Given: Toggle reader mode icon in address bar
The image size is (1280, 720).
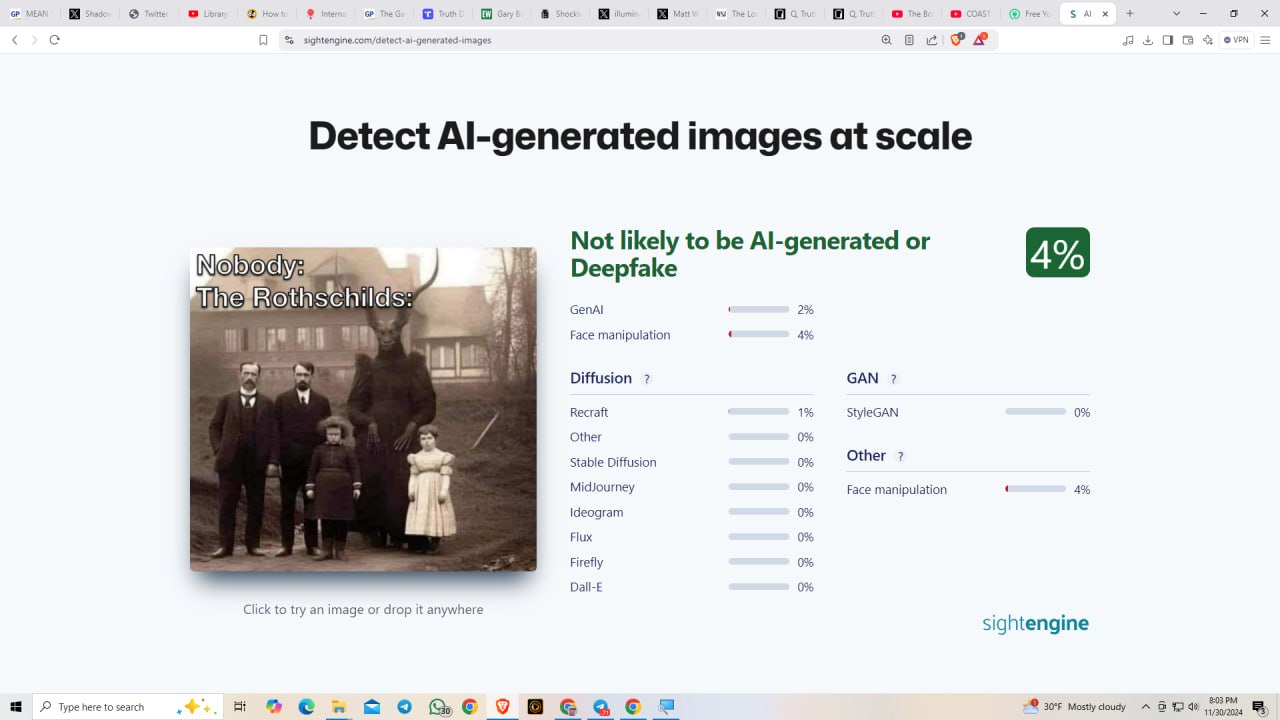Looking at the screenshot, I should [909, 40].
